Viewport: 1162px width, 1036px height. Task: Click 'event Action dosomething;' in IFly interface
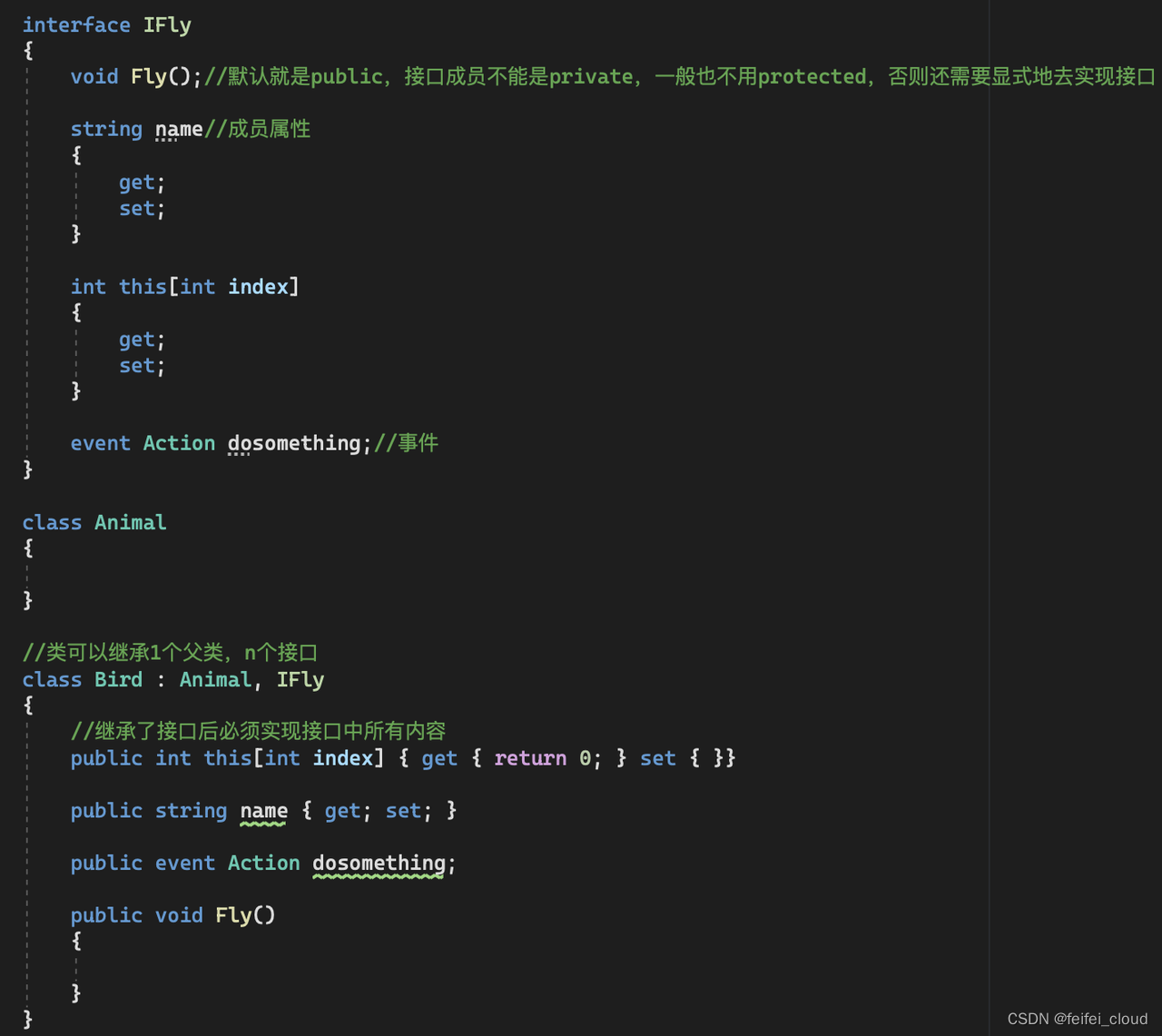coord(222,444)
